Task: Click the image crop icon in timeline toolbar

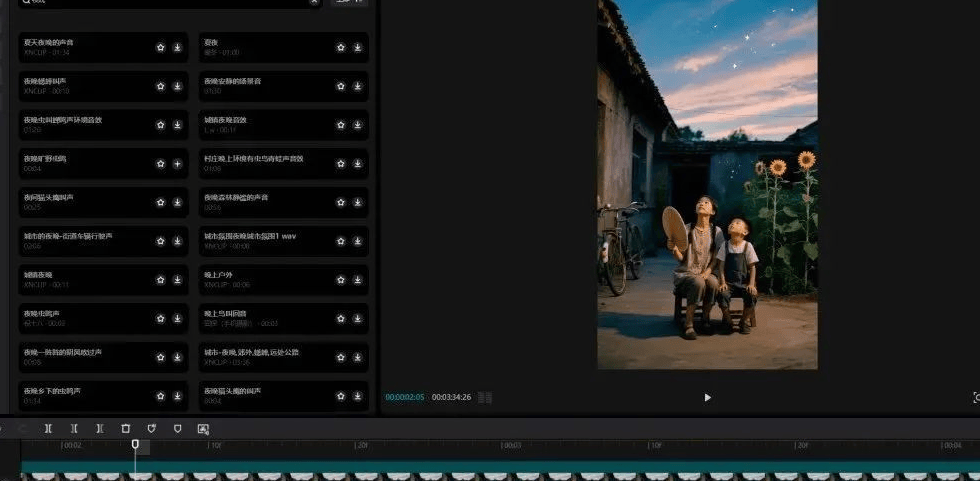Action: pos(203,428)
